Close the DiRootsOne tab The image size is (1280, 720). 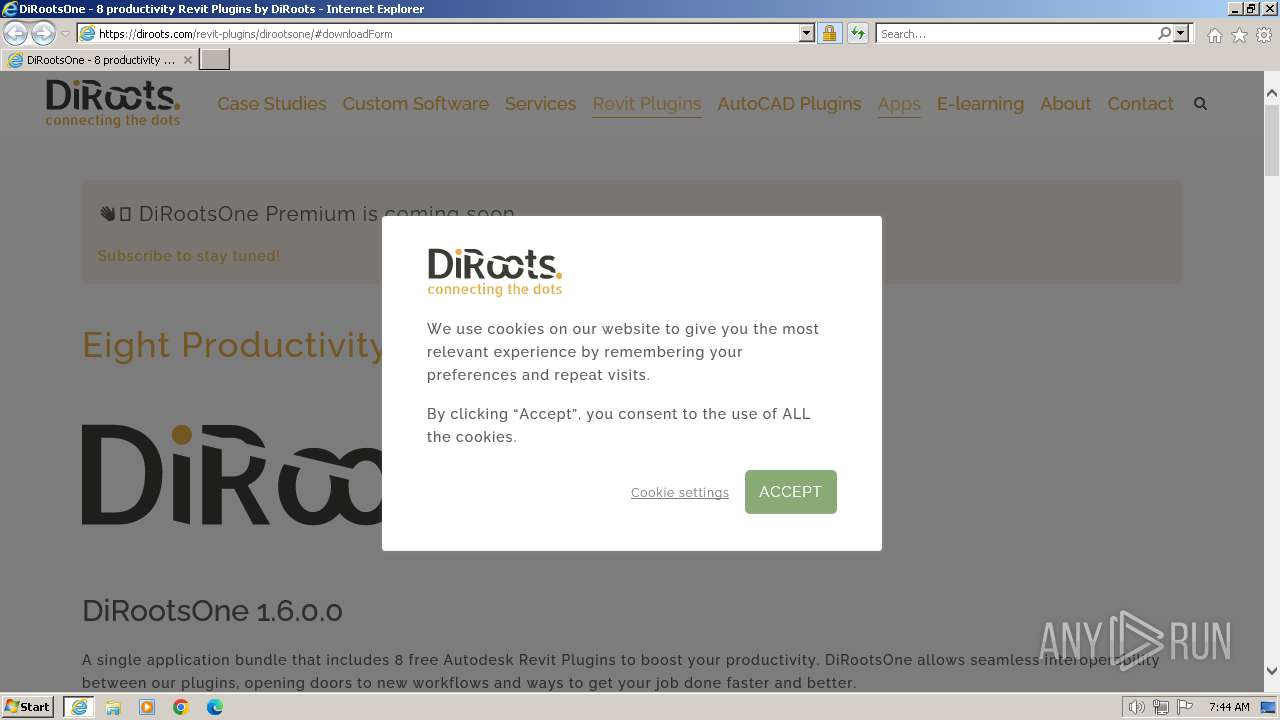[x=187, y=60]
